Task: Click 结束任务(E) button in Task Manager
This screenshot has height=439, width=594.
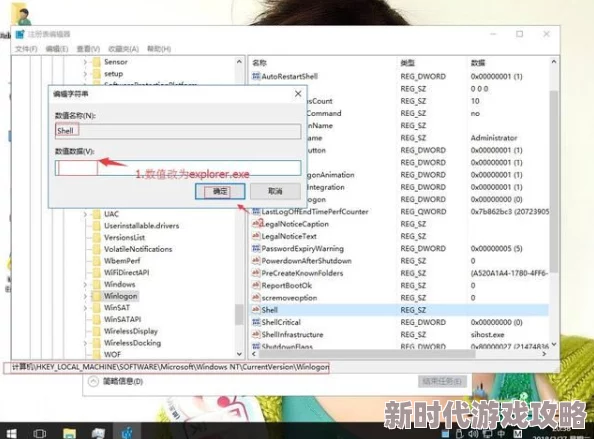Action: click(442, 381)
